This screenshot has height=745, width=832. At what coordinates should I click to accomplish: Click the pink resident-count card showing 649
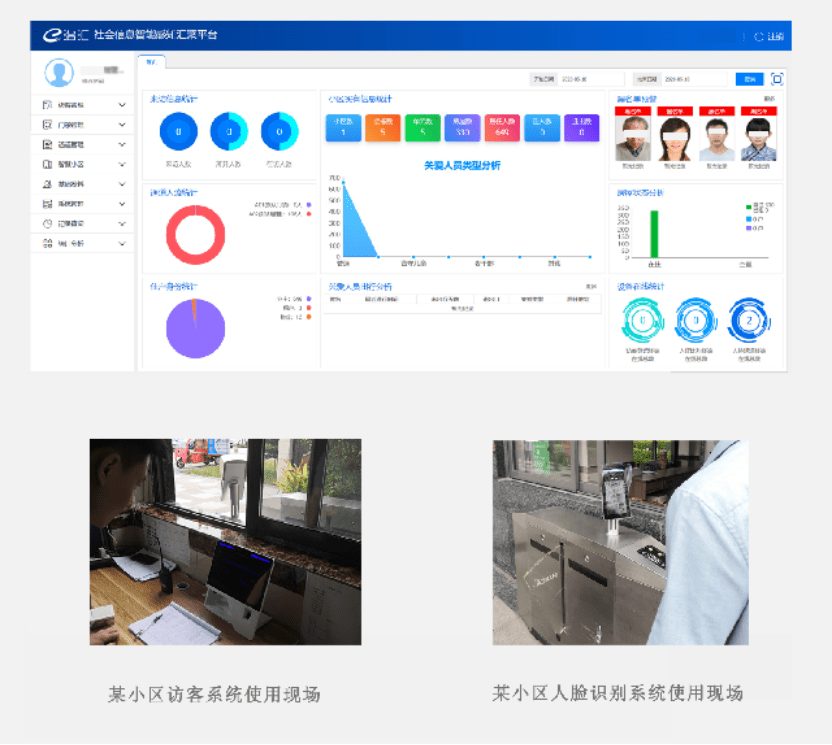502,127
